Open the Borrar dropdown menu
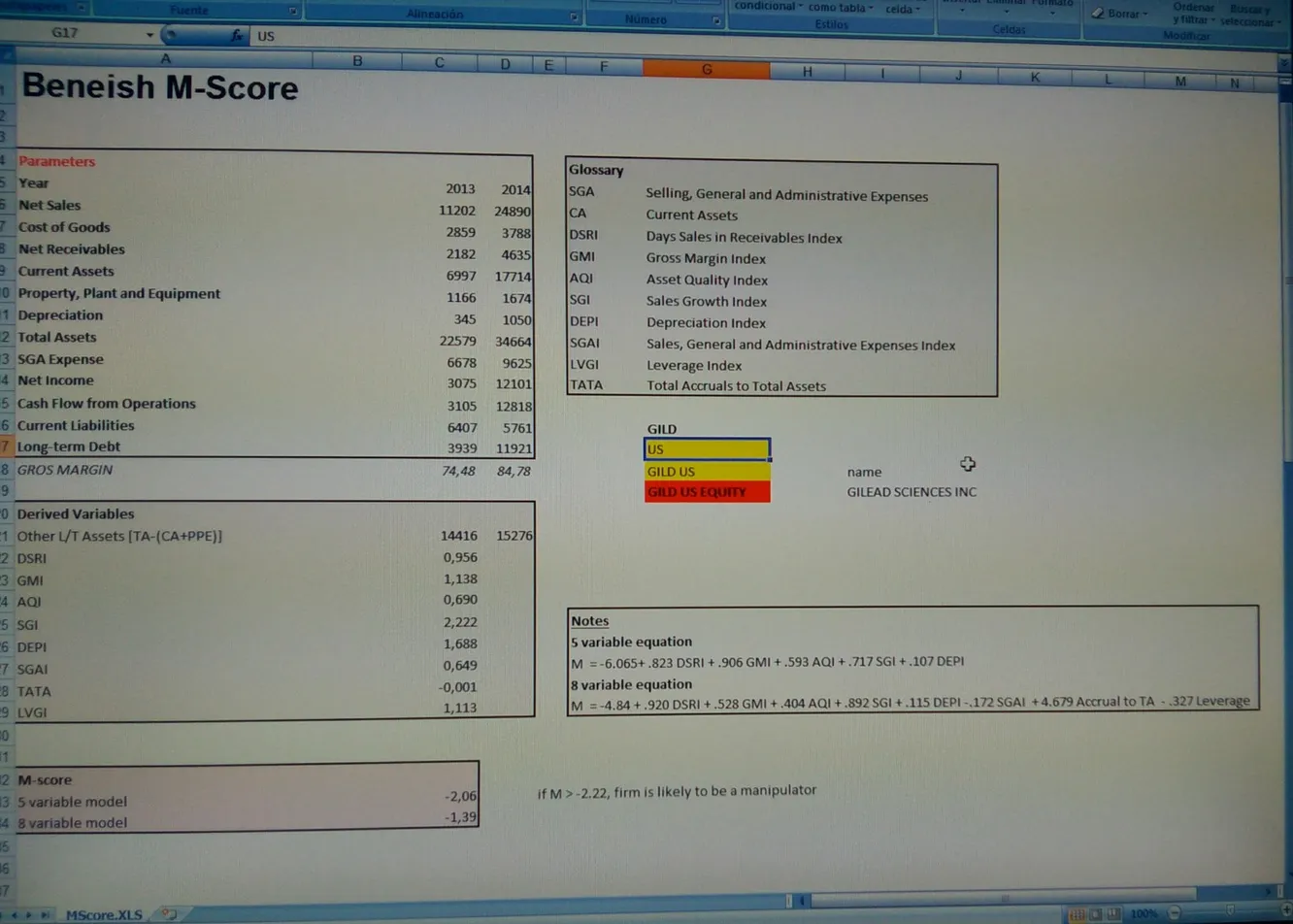 click(1123, 14)
